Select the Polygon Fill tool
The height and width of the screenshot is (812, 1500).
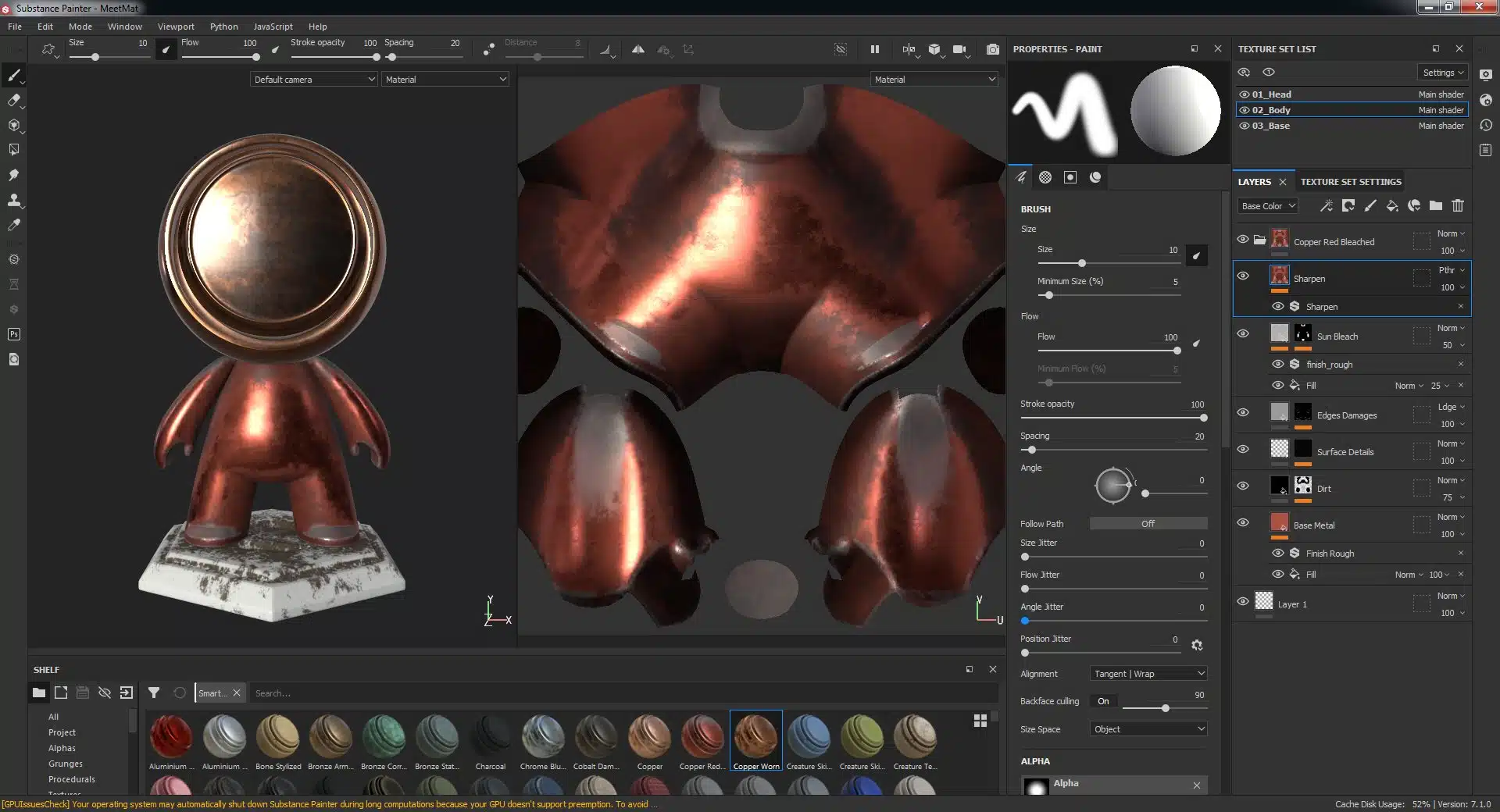[x=13, y=149]
